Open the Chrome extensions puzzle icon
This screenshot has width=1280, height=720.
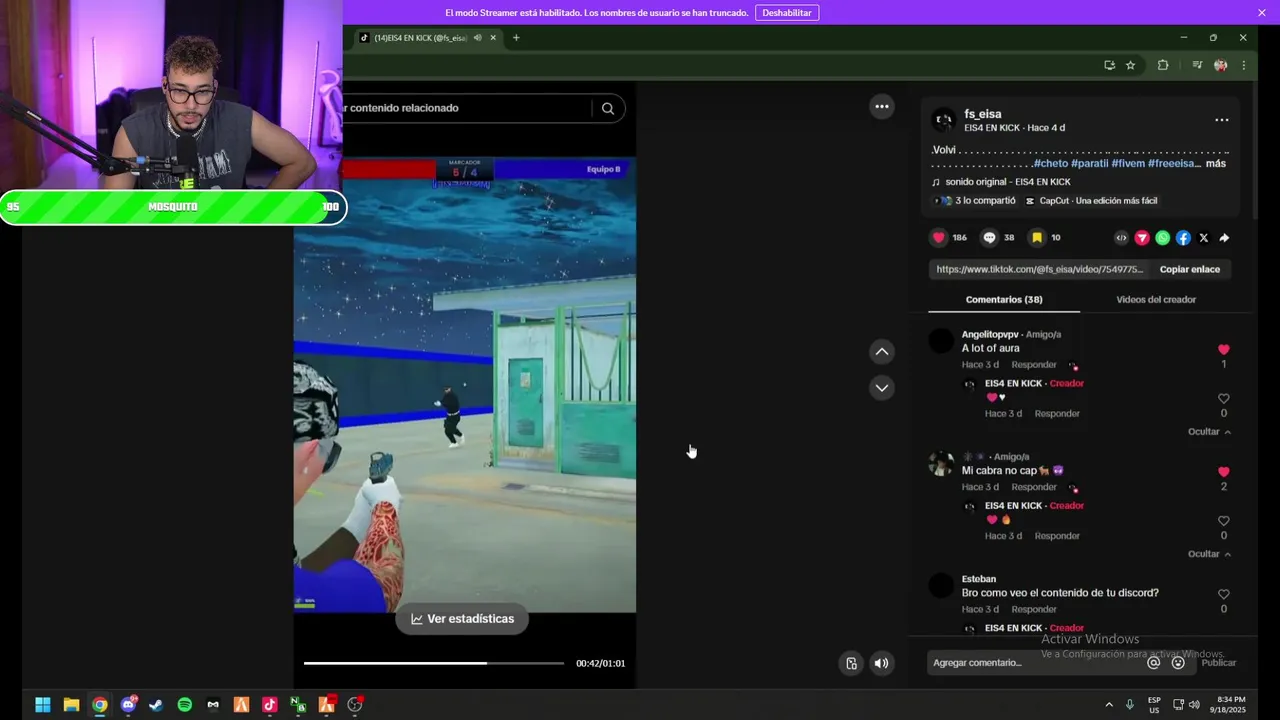pyautogui.click(x=1163, y=65)
